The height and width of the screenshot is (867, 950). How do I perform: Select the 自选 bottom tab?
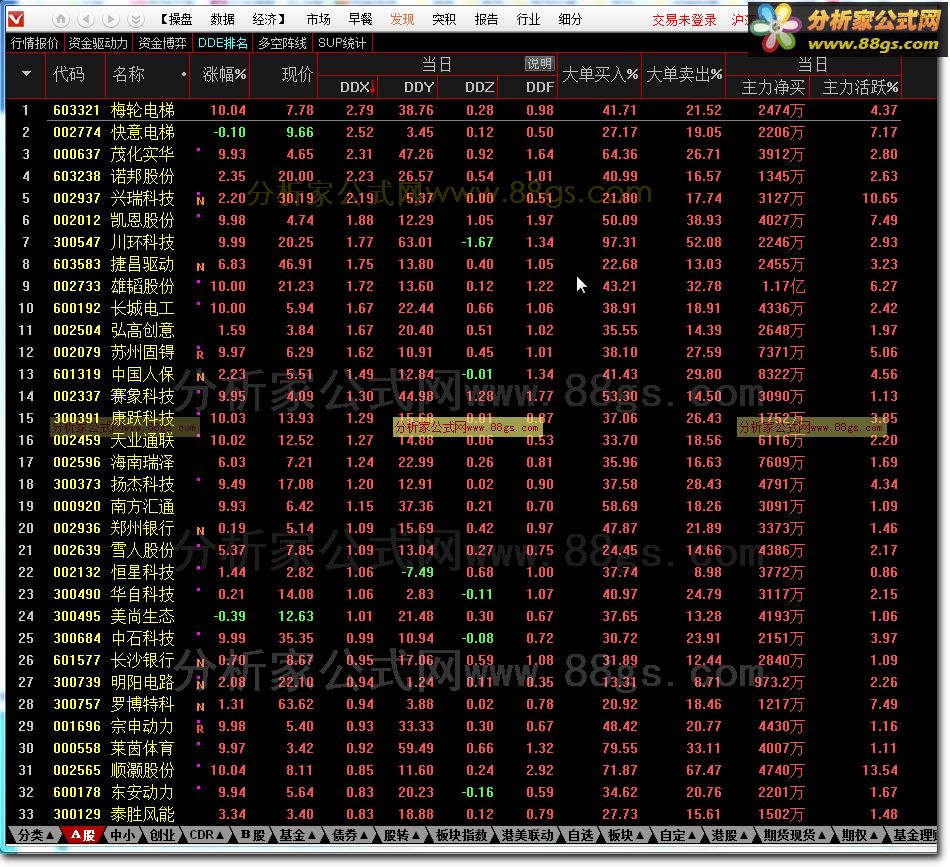[581, 835]
